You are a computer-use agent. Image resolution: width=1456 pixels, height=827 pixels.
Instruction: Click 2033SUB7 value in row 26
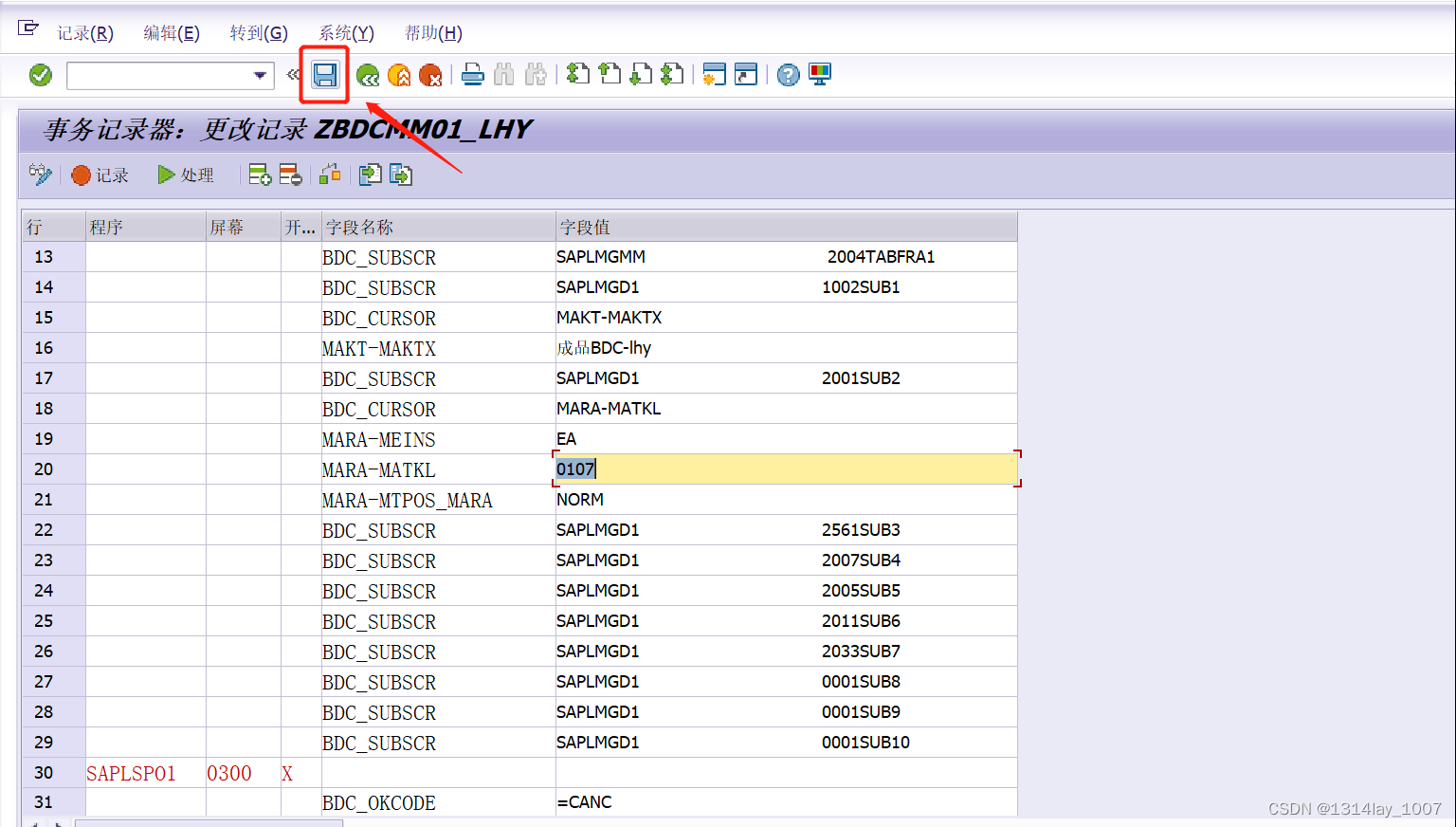point(861,652)
